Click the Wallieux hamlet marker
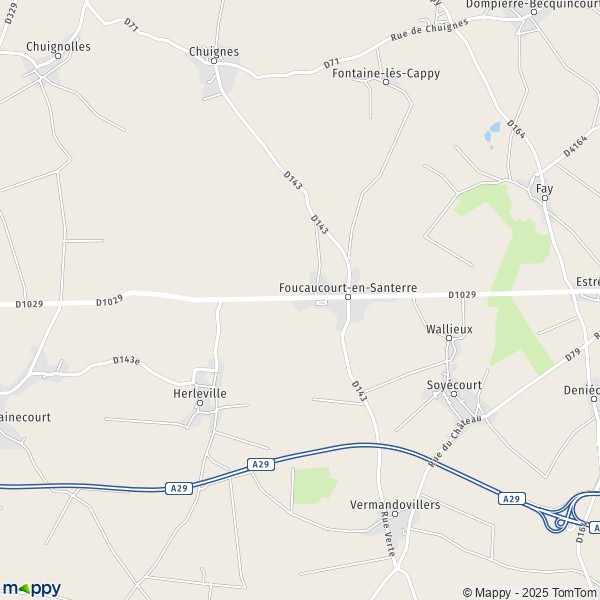The width and height of the screenshot is (600, 600). 449,338
